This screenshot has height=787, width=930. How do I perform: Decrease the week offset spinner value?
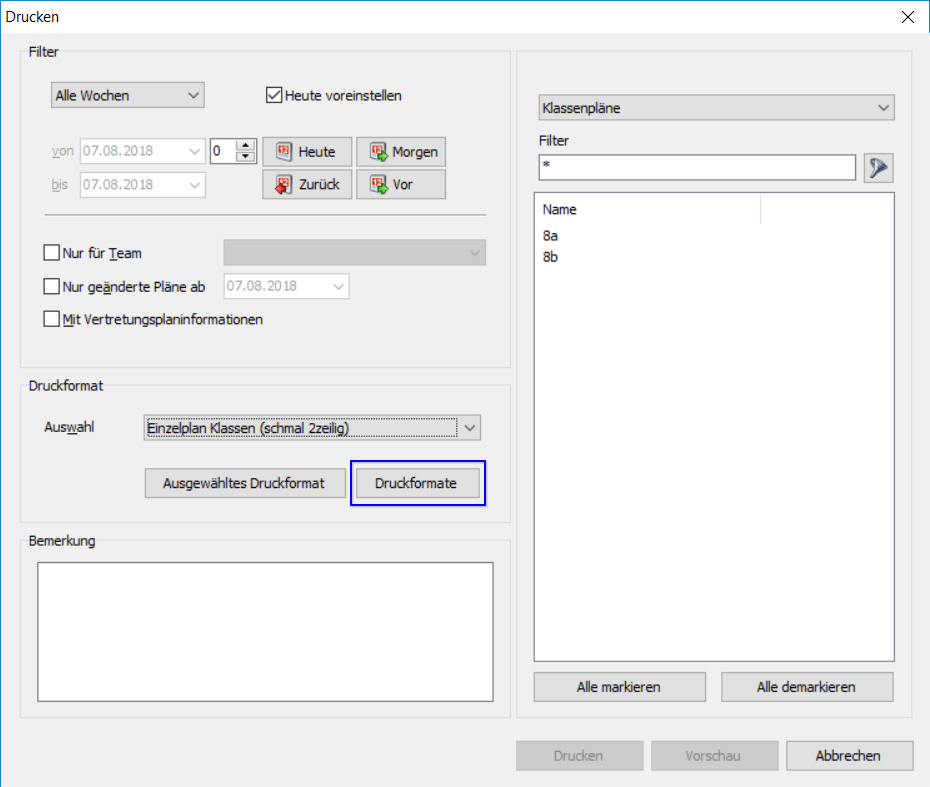click(x=246, y=157)
